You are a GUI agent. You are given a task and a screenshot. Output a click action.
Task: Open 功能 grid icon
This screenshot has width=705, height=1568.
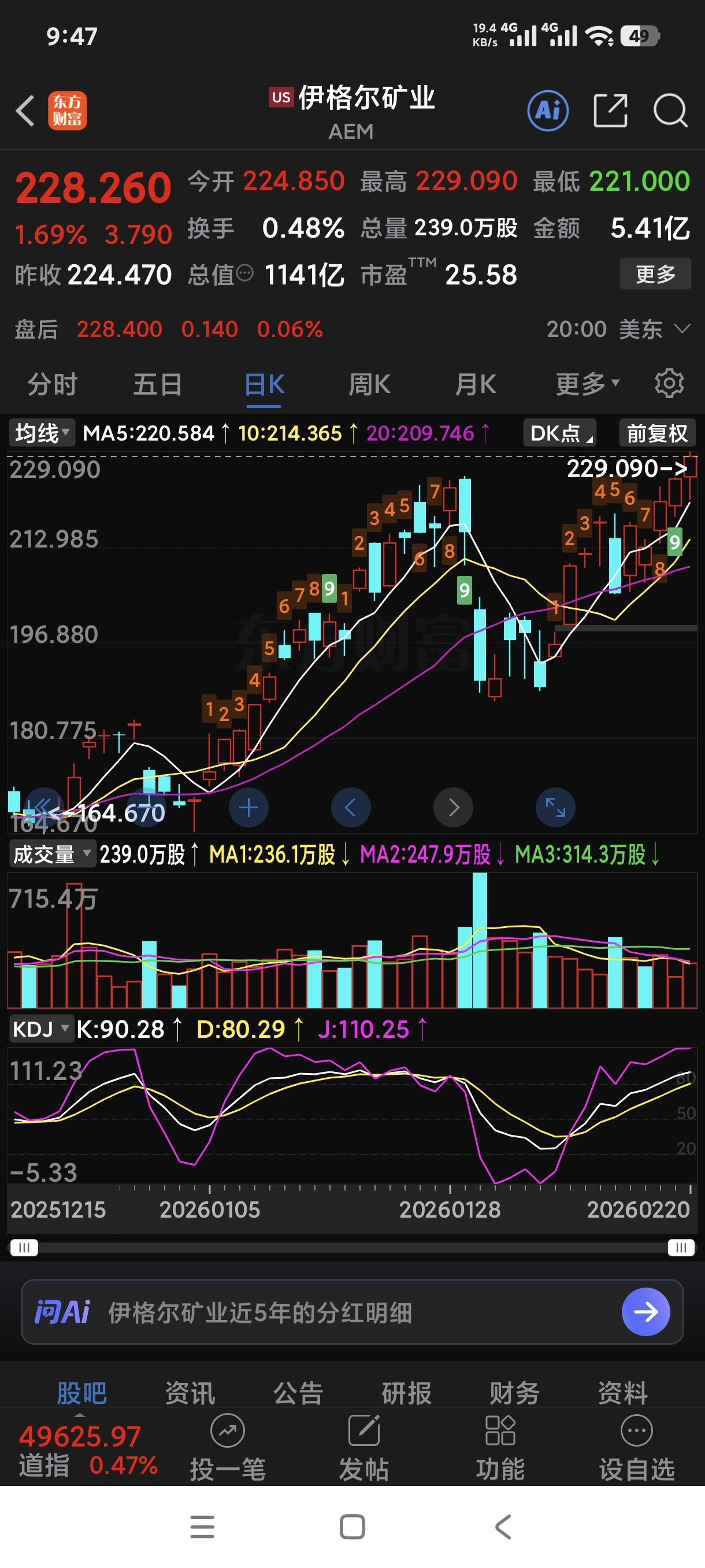pos(500,1430)
